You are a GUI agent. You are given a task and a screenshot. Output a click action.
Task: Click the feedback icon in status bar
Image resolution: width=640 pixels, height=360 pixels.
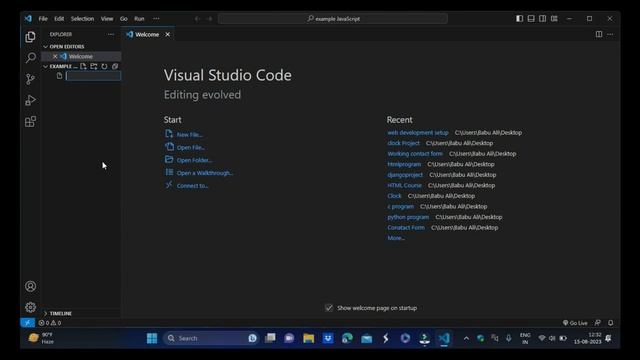[598, 323]
